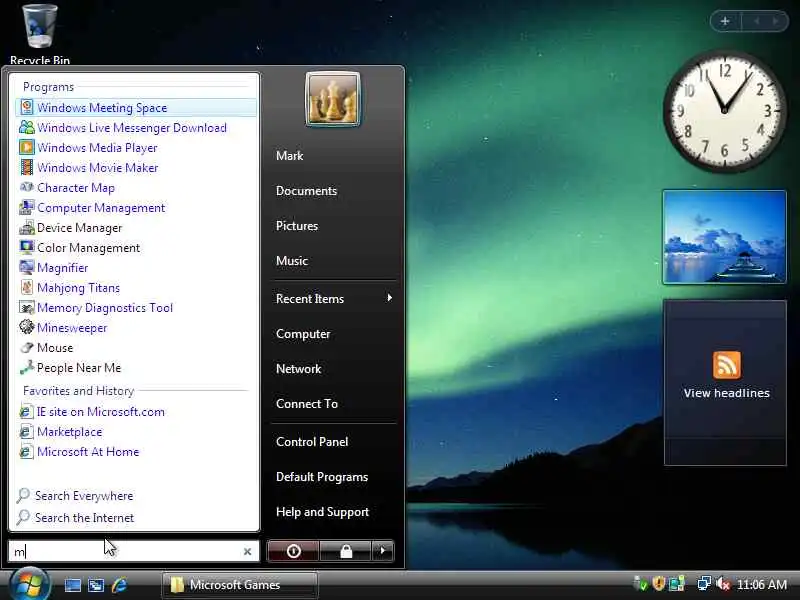Click the security shield tray icon
The image size is (800, 600).
pyautogui.click(x=659, y=583)
